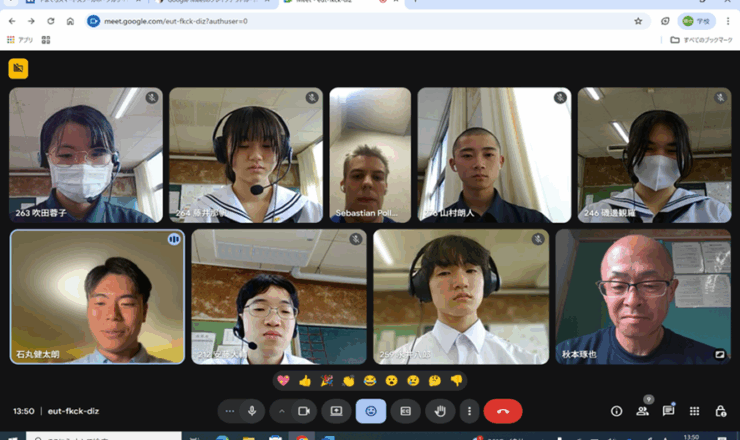Open tab groups grid icon in bookmarks bar
Image resolution: width=740 pixels, height=440 pixels.
click(x=46, y=40)
